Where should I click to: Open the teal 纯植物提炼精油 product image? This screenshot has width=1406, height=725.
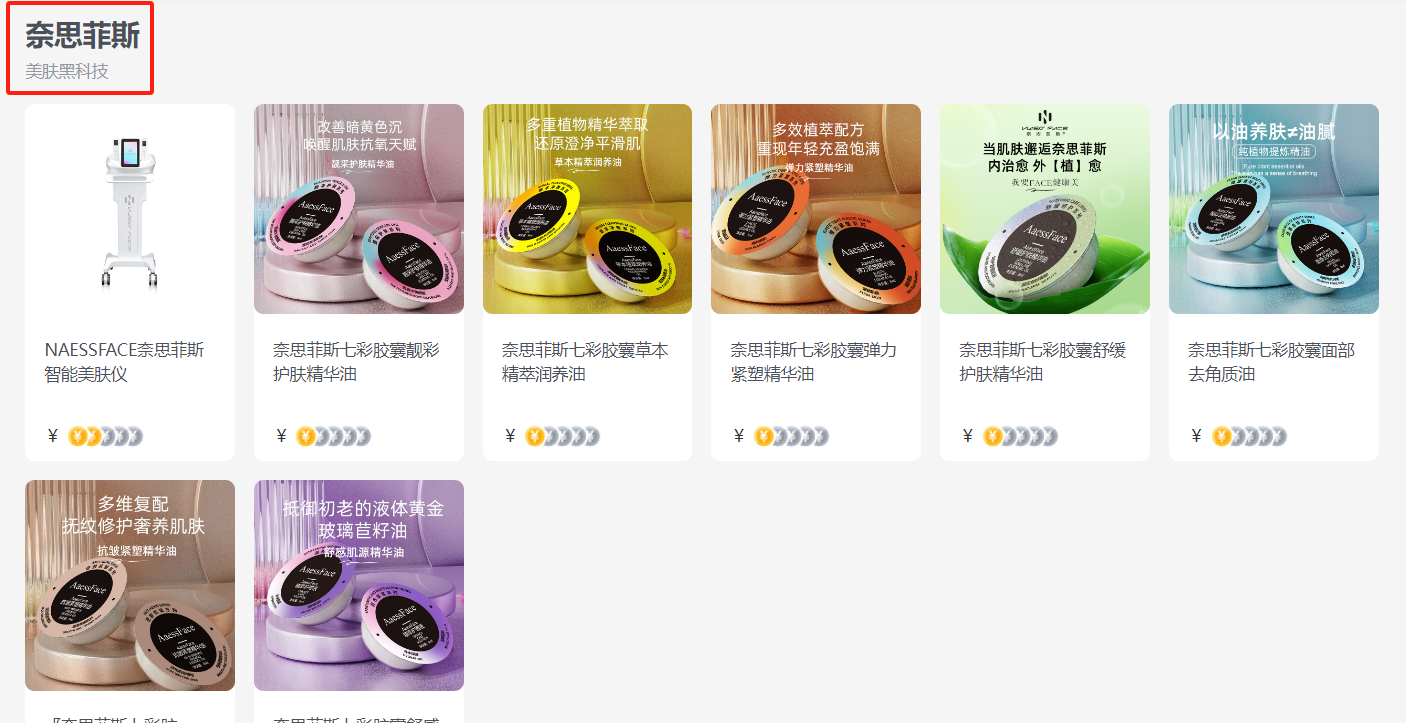(1274, 209)
